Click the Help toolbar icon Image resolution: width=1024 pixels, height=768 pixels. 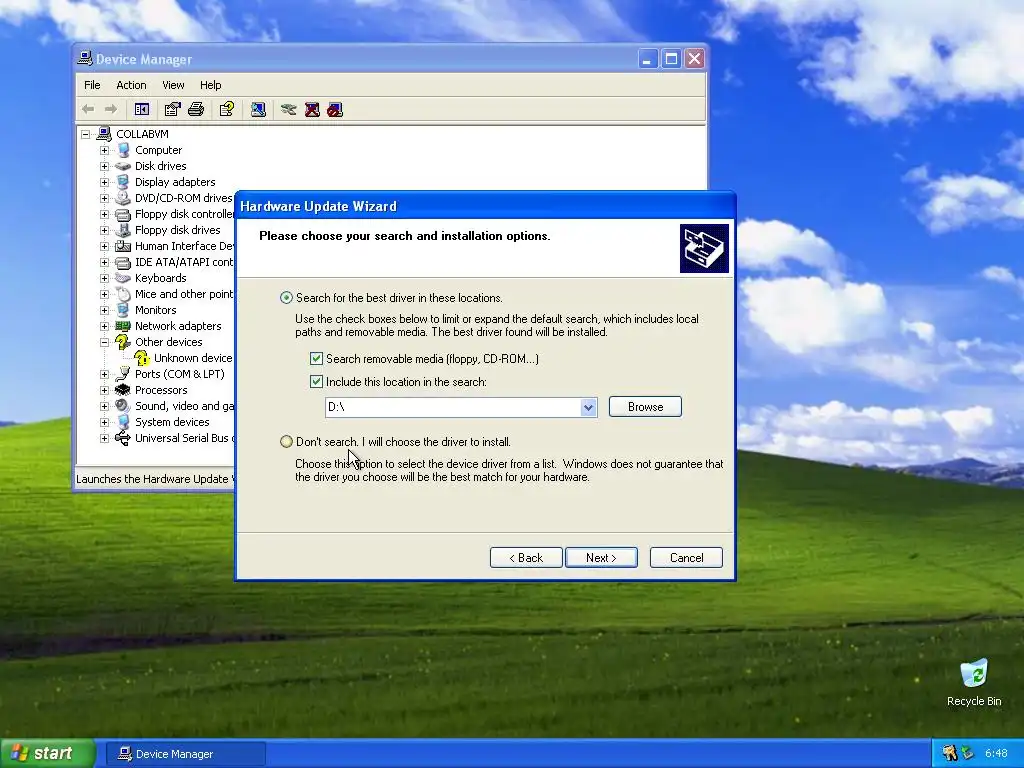(x=227, y=109)
